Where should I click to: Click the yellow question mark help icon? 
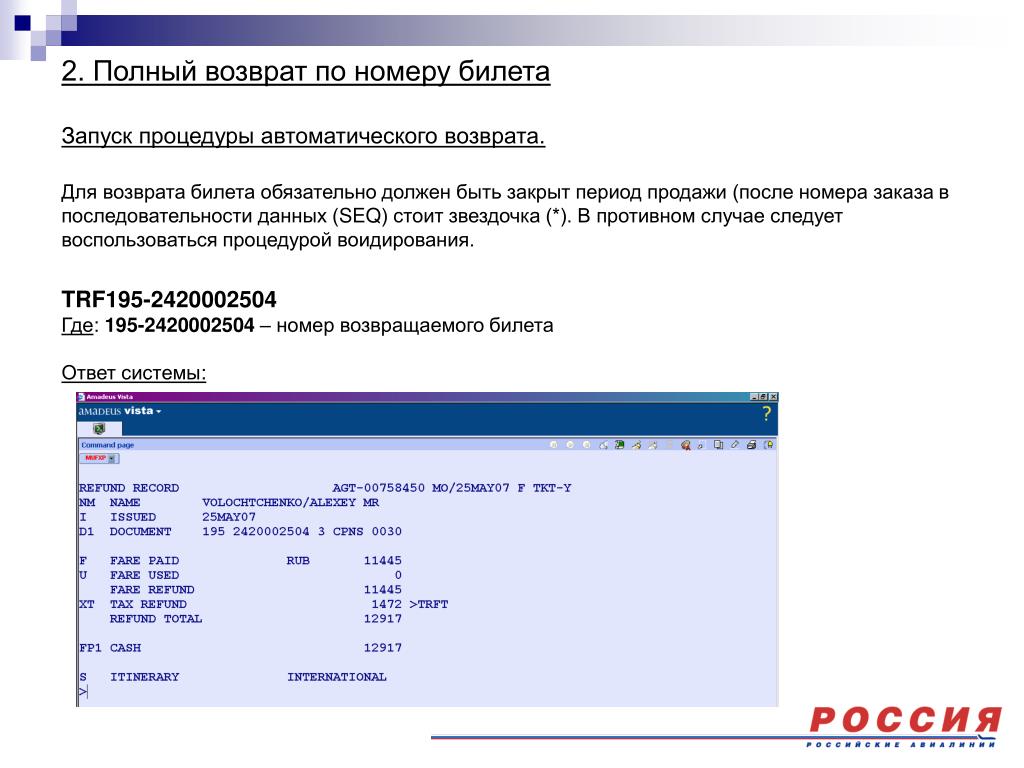[766, 413]
